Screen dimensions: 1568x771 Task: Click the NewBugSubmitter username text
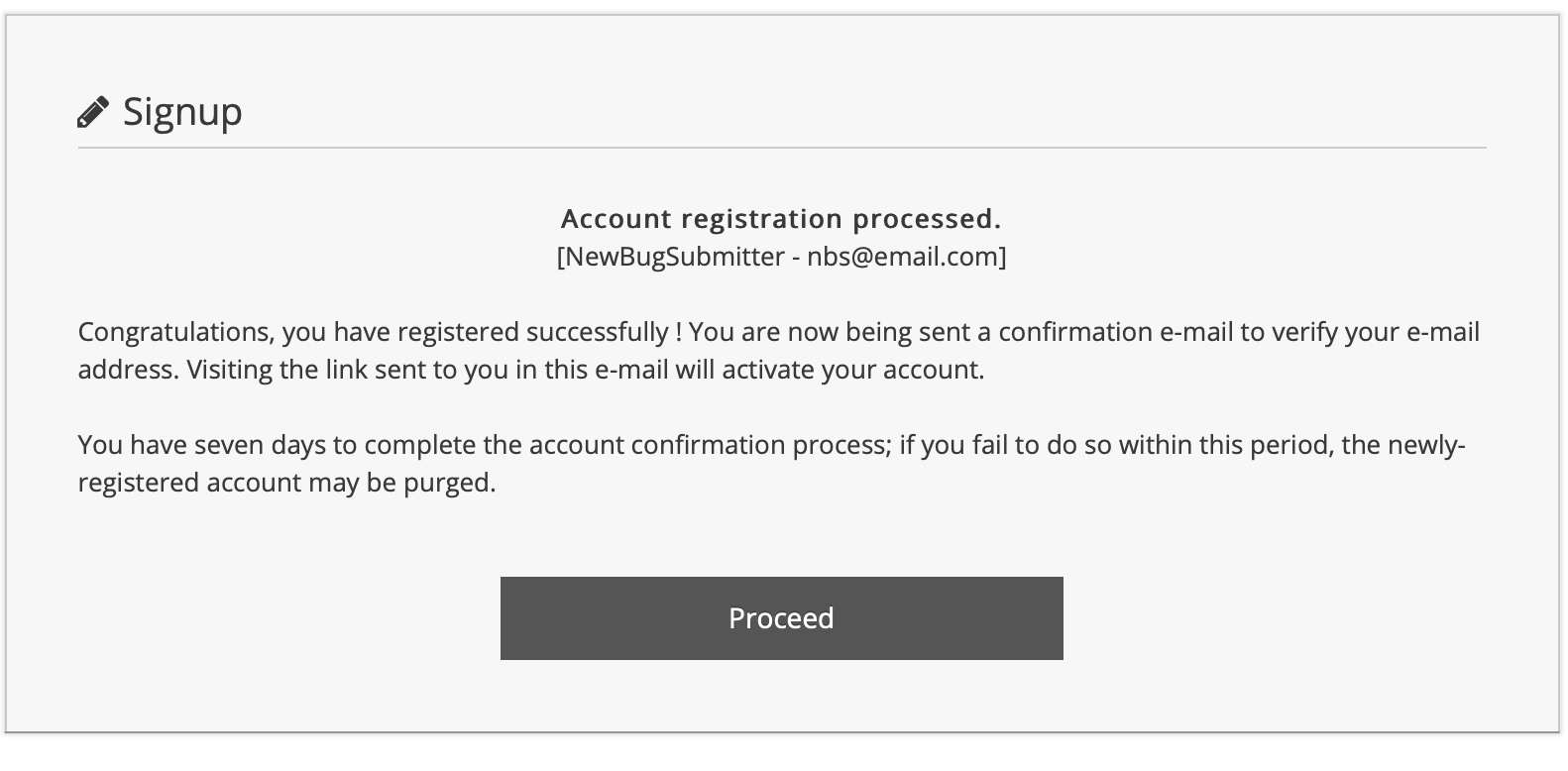tap(674, 257)
